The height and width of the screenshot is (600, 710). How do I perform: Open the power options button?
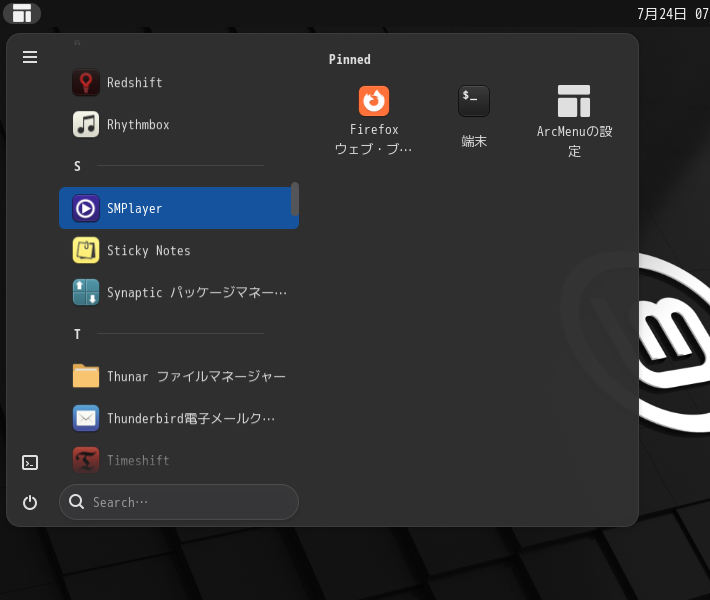coord(30,502)
